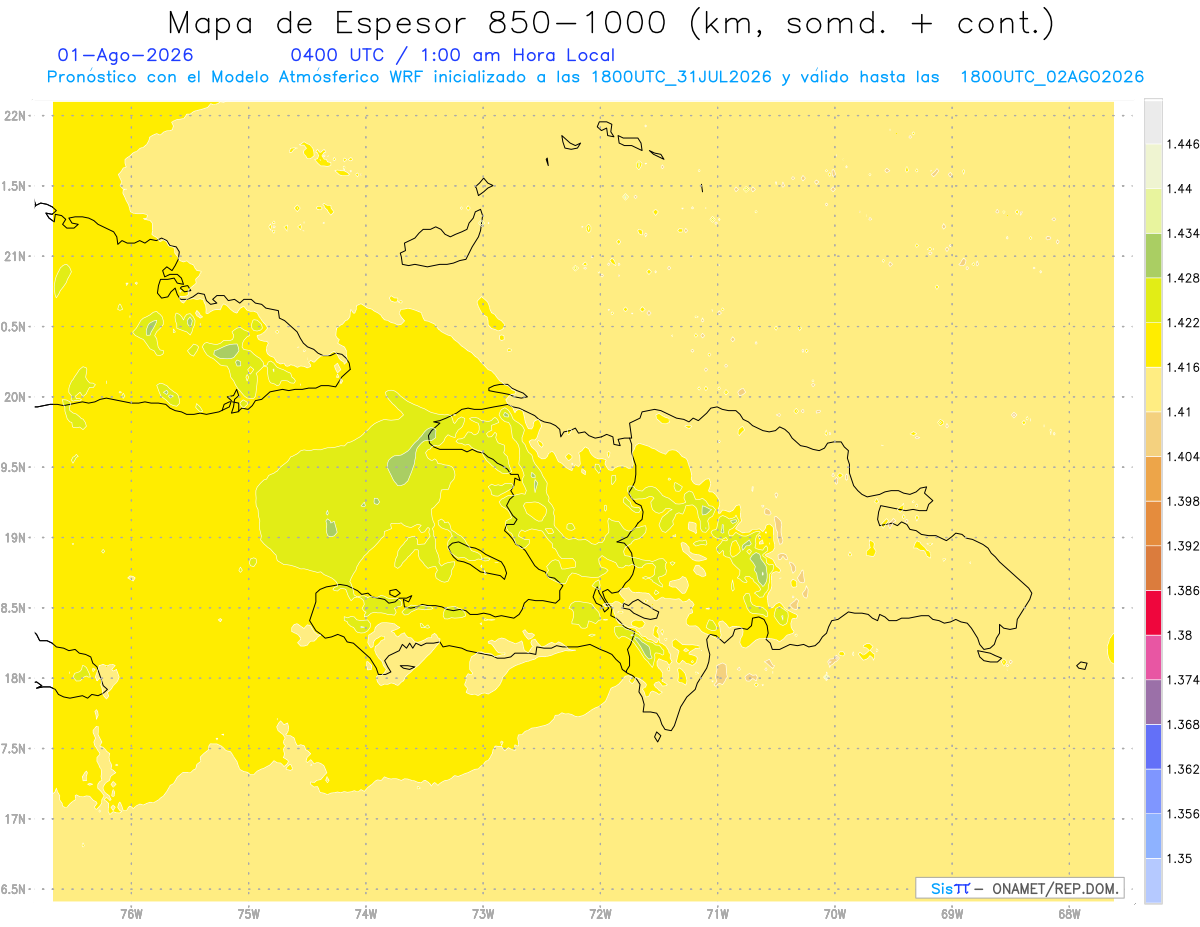This screenshot has height=927, width=1200.
Task: Click the legend value 1.368
Action: (1185, 724)
